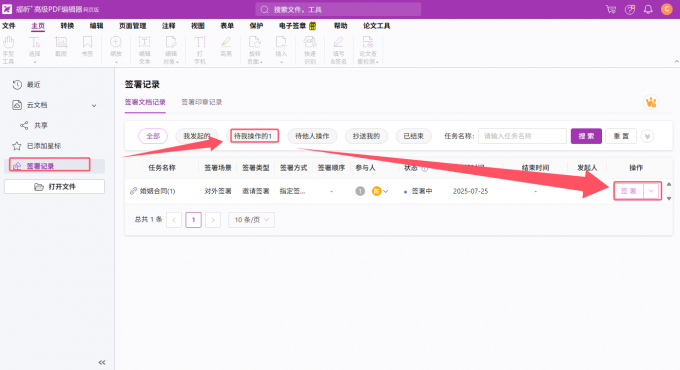680x370 pixels.
Task: Switch to the 签署印章记录 tab
Action: [x=202, y=102]
